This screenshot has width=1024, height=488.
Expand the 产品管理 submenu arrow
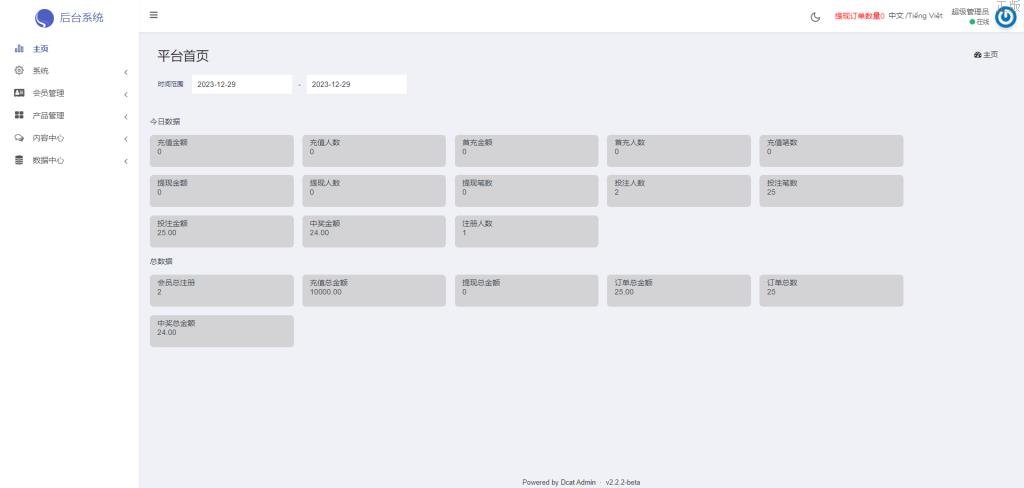pyautogui.click(x=126, y=116)
